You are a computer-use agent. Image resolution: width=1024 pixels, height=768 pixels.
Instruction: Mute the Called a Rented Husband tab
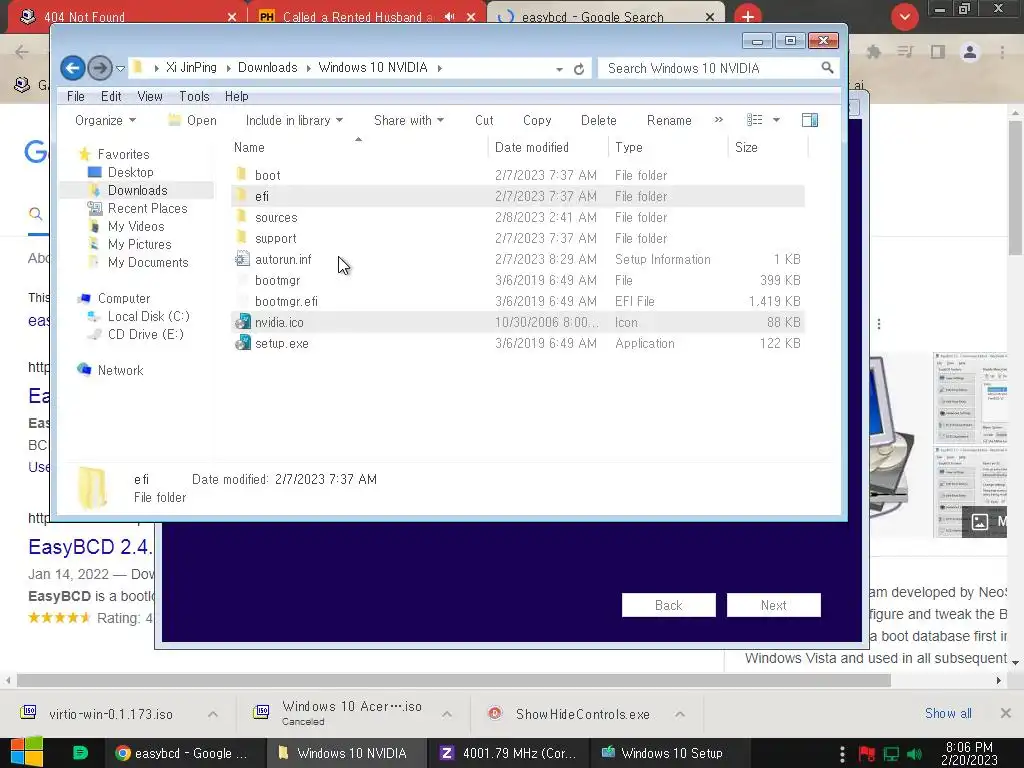[449, 16]
